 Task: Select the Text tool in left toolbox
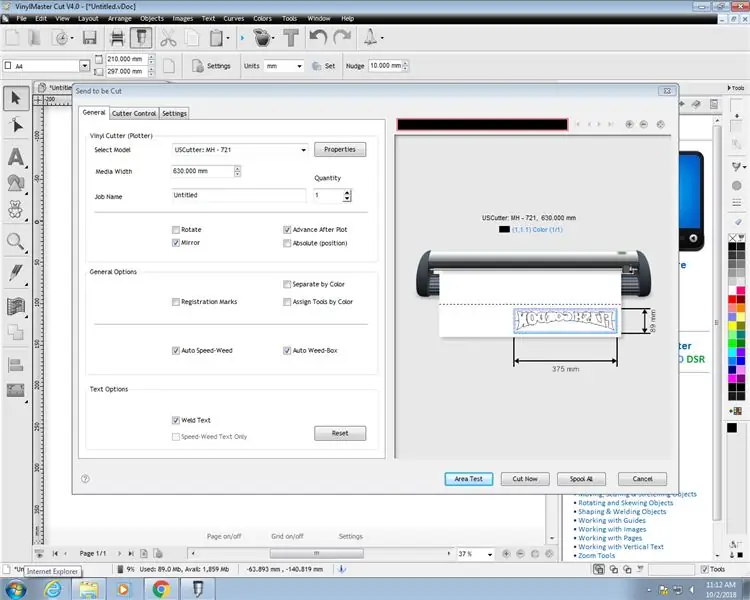16,157
